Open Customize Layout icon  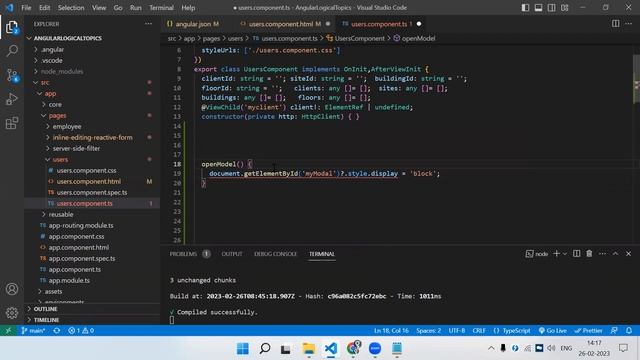564,8
